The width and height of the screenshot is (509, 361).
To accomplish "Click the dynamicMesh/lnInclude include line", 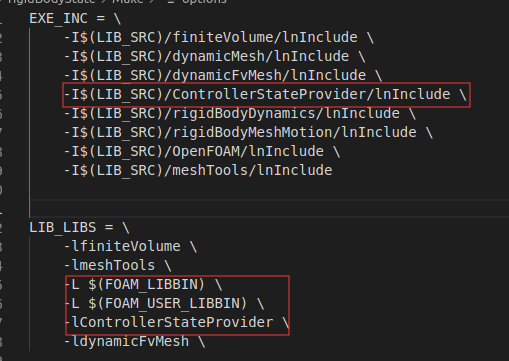I will [x=214, y=56].
